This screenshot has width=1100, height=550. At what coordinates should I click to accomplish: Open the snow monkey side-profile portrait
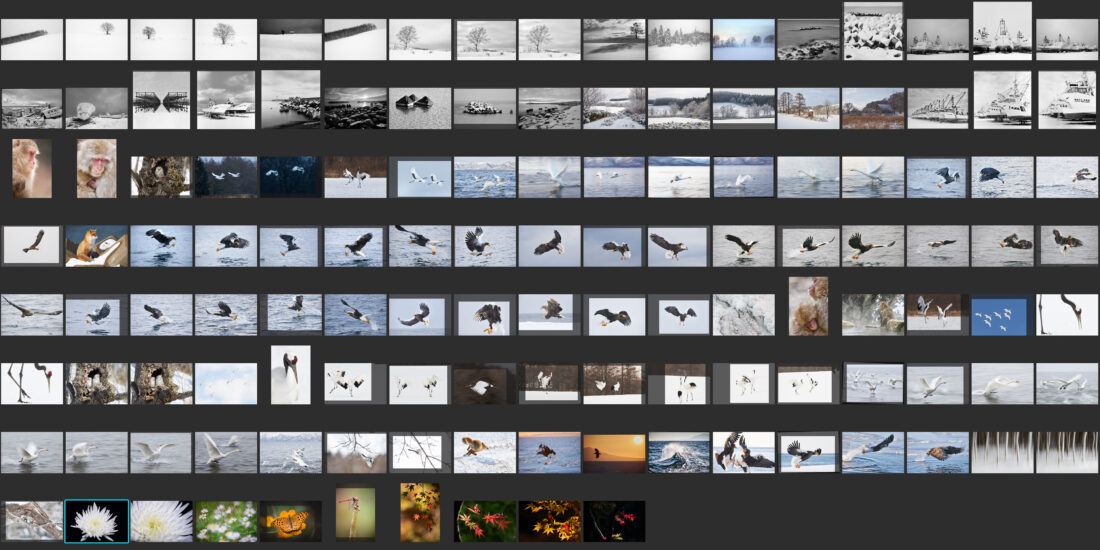[31, 168]
